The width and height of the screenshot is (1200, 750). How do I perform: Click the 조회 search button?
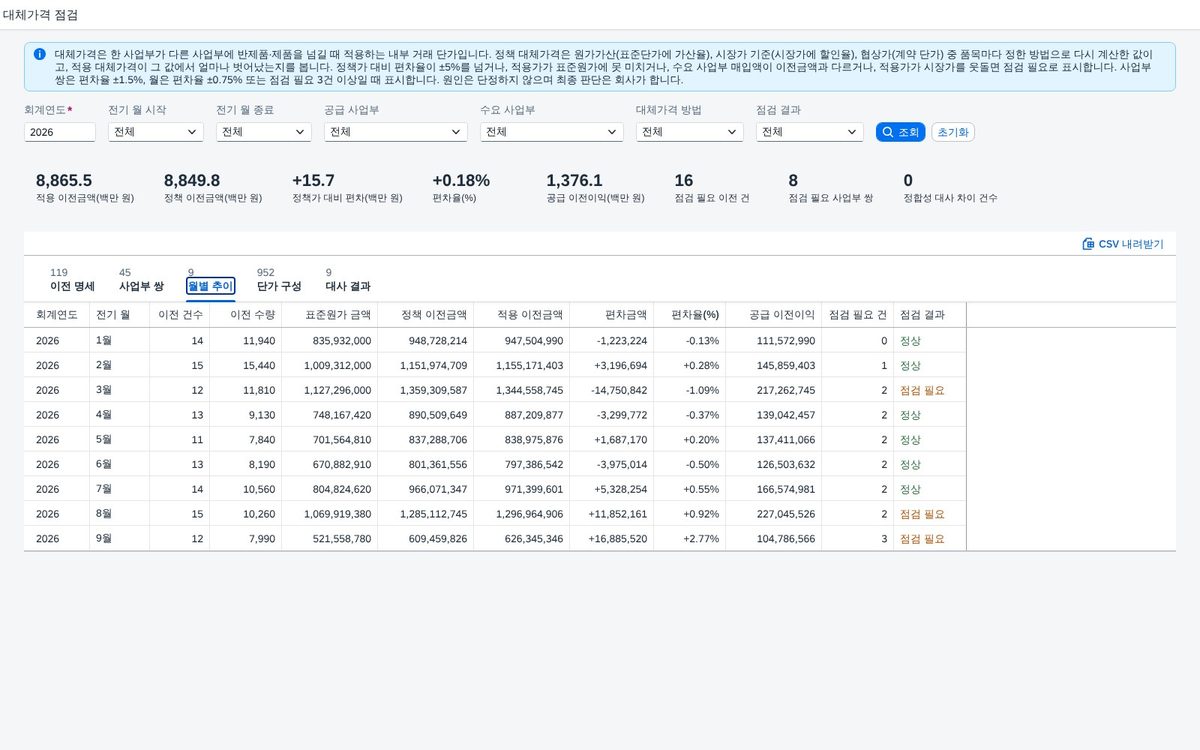coord(900,132)
